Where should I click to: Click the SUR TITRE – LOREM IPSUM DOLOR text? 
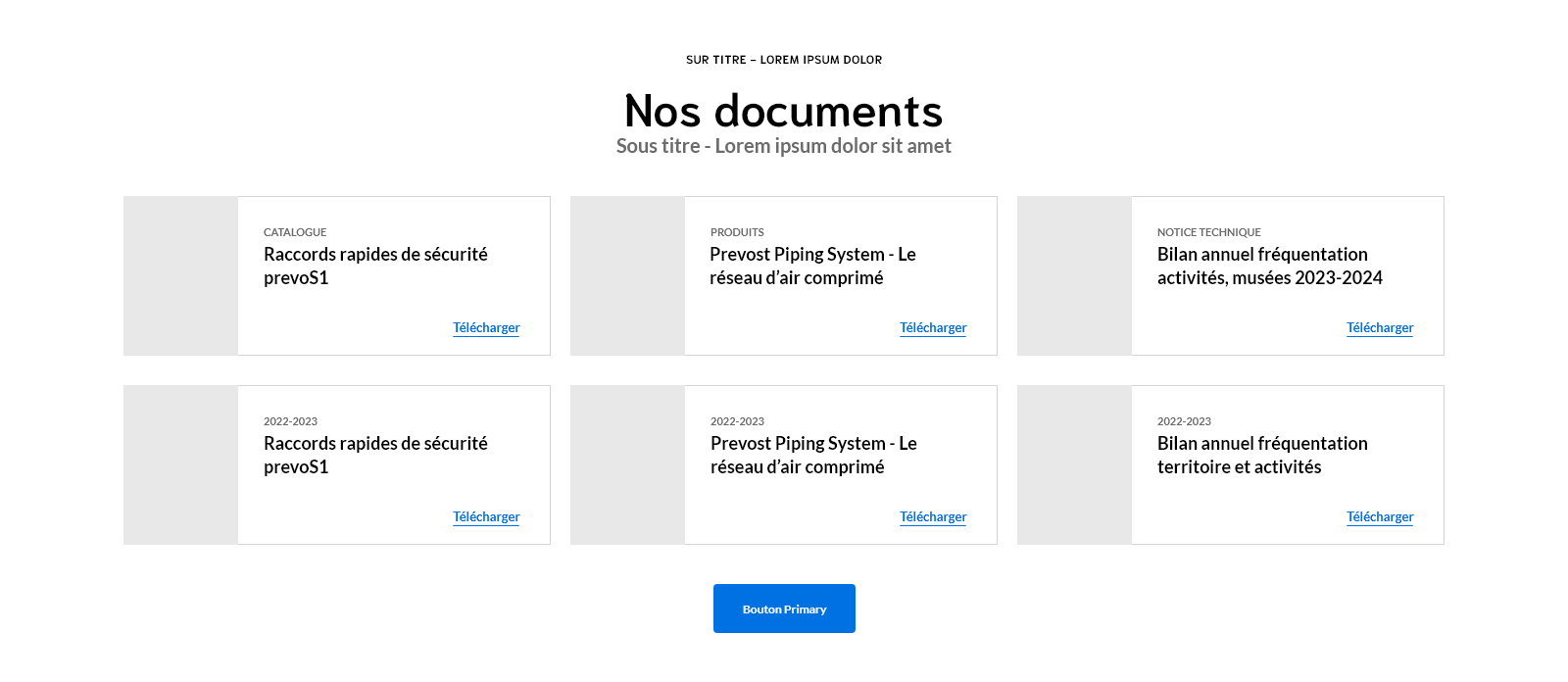point(784,60)
